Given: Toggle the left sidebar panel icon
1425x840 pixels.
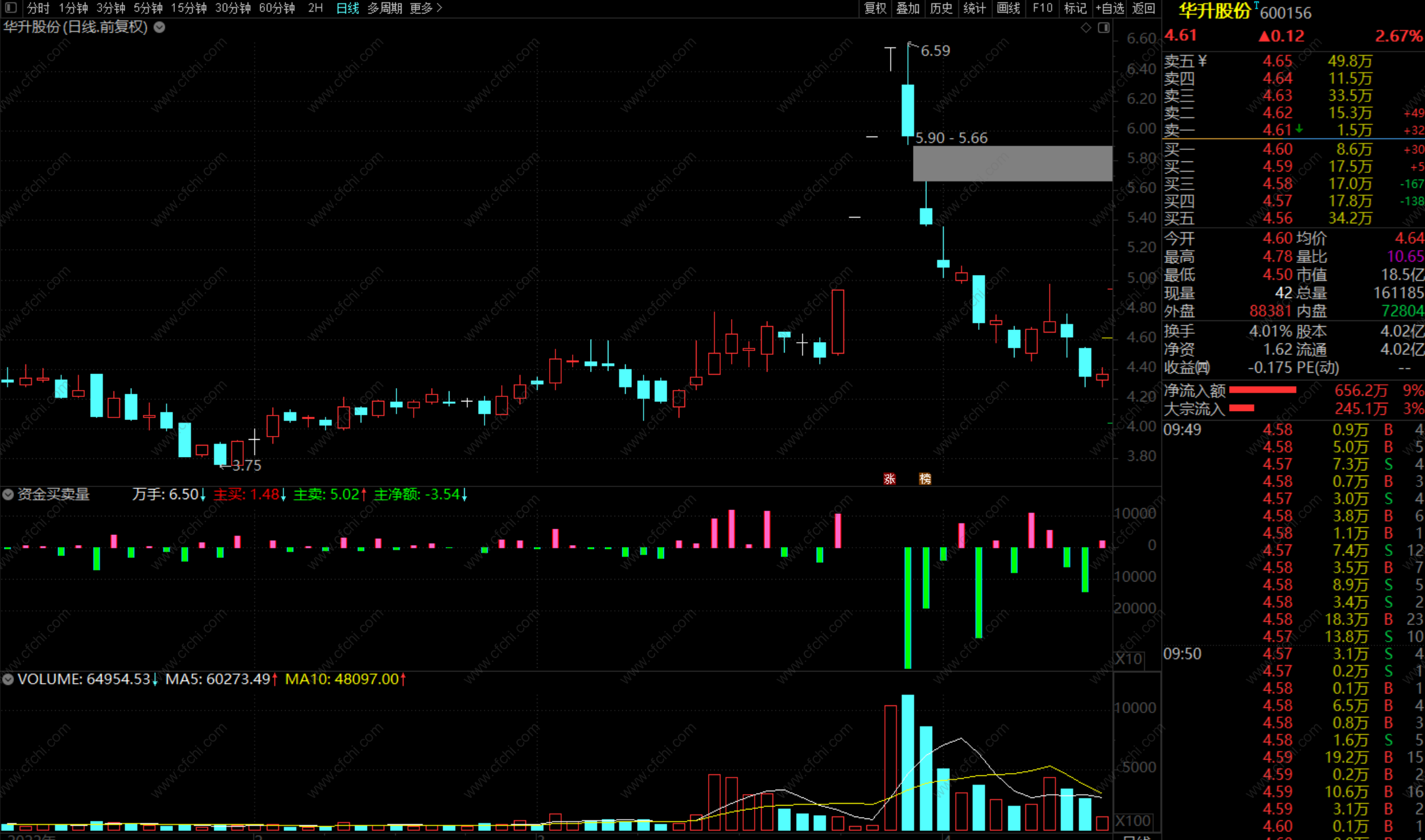Looking at the screenshot, I should point(10,8).
